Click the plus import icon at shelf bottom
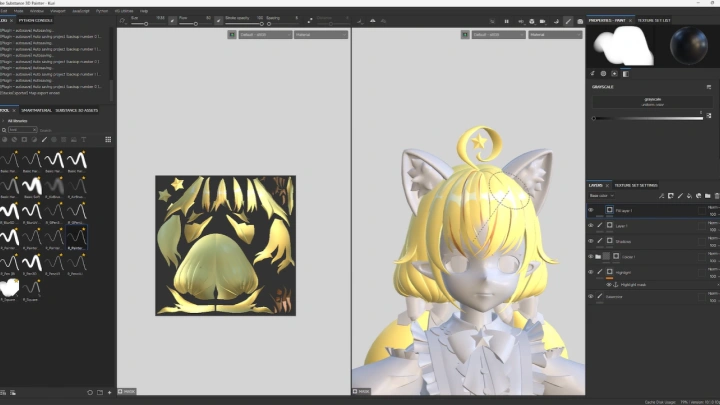 coord(109,393)
